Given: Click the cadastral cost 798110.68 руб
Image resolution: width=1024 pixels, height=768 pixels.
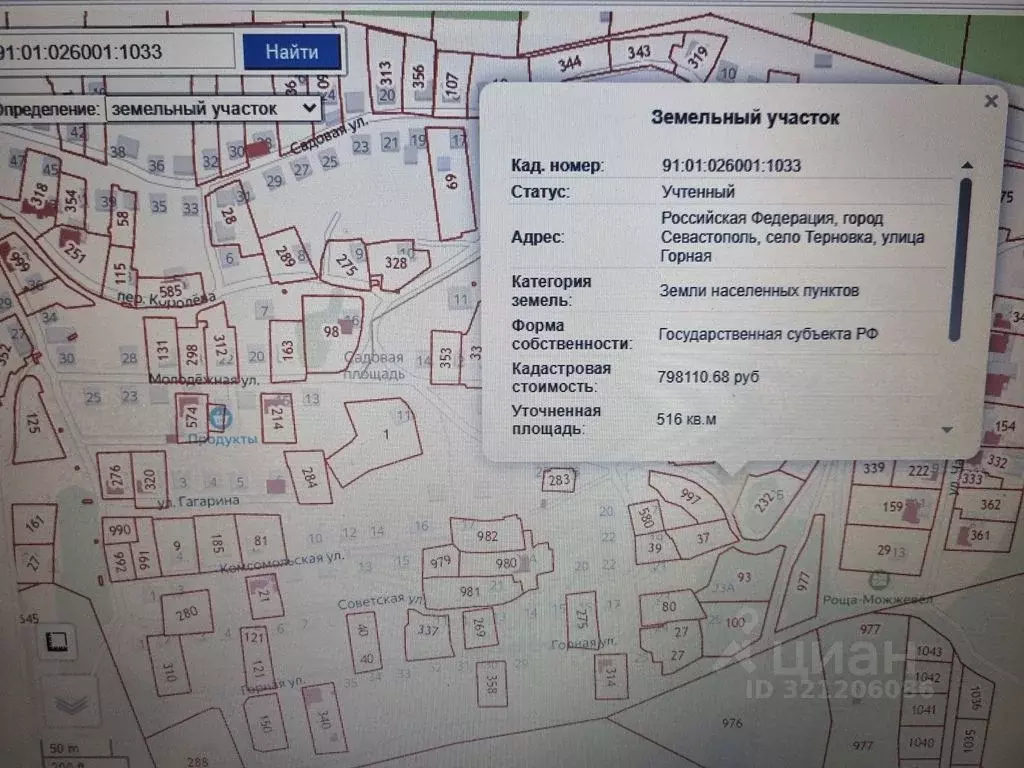Looking at the screenshot, I should pyautogui.click(x=708, y=377).
